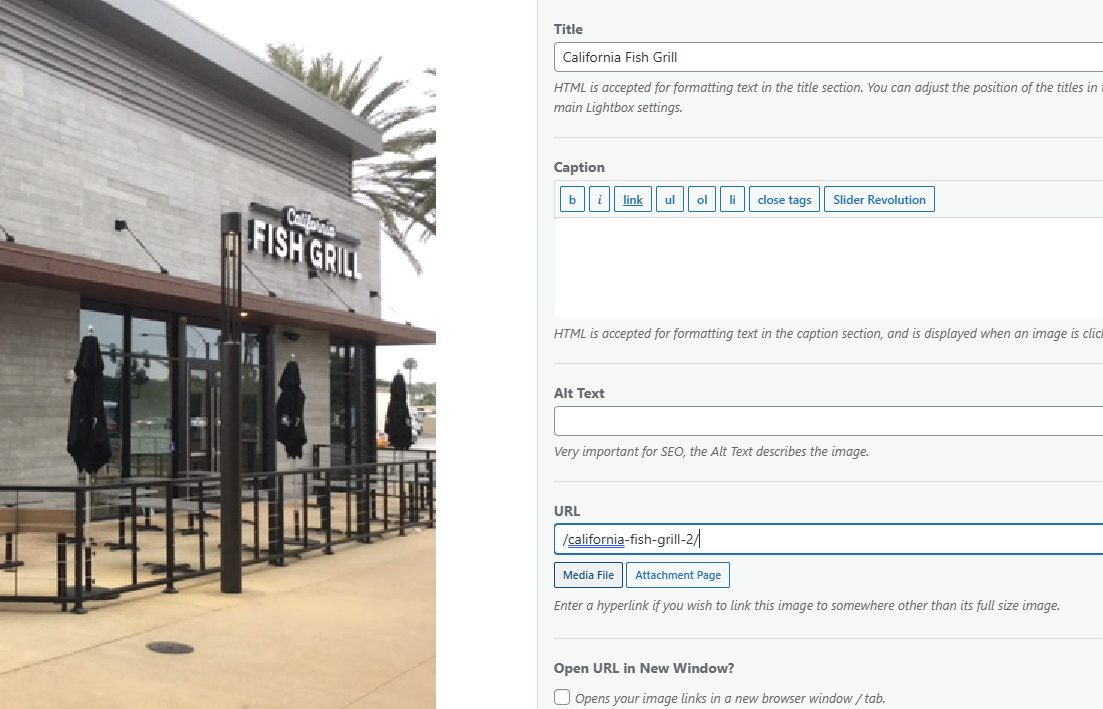The image size is (1103, 709).
Task: Click the 'li' list item button
Action: [732, 200]
